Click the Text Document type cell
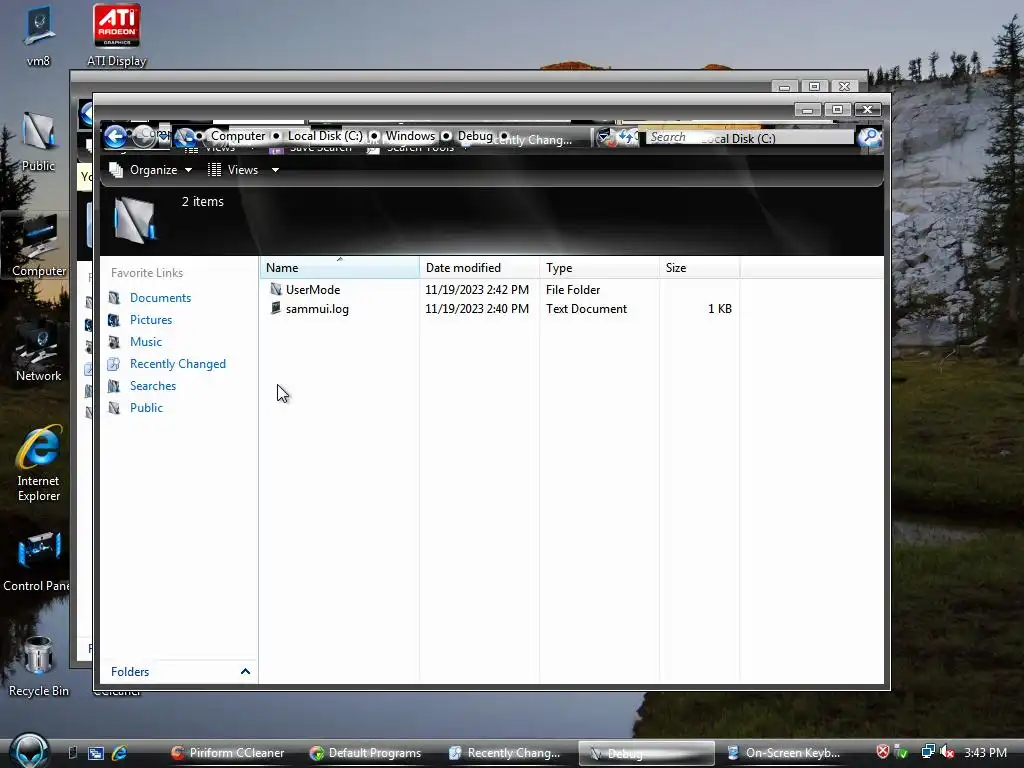The width and height of the screenshot is (1024, 768). point(586,309)
